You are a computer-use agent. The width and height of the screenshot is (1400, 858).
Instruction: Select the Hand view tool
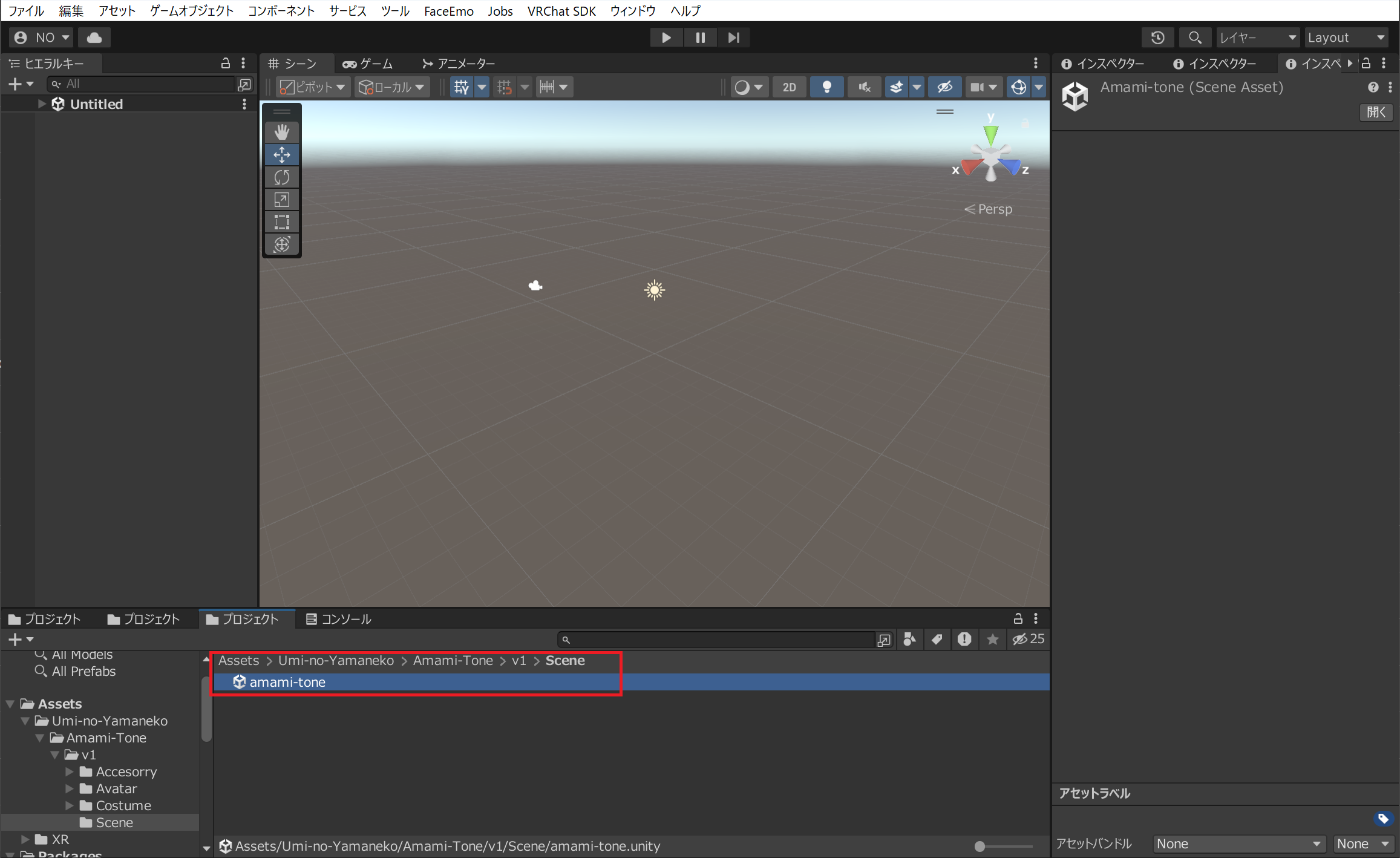coord(282,132)
